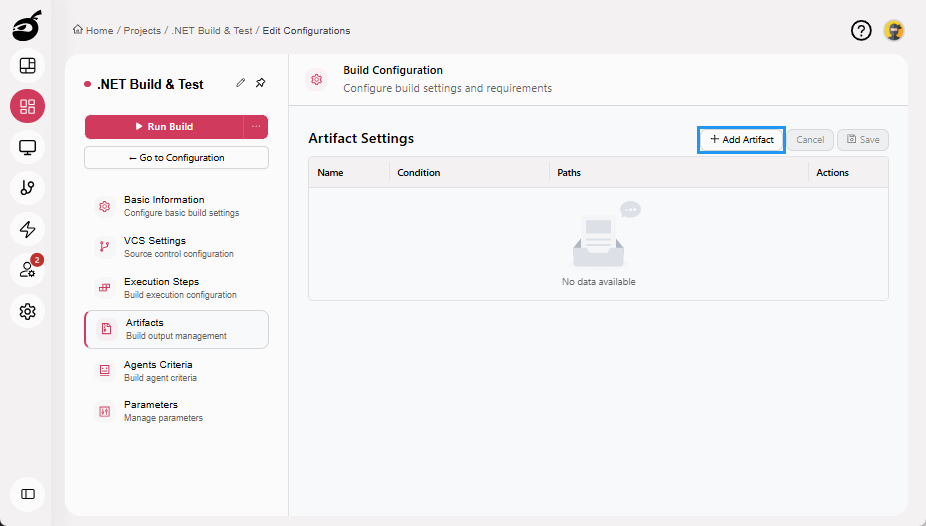Viewport: 926px width, 526px height.
Task: Click the Run Build button
Action: point(164,126)
